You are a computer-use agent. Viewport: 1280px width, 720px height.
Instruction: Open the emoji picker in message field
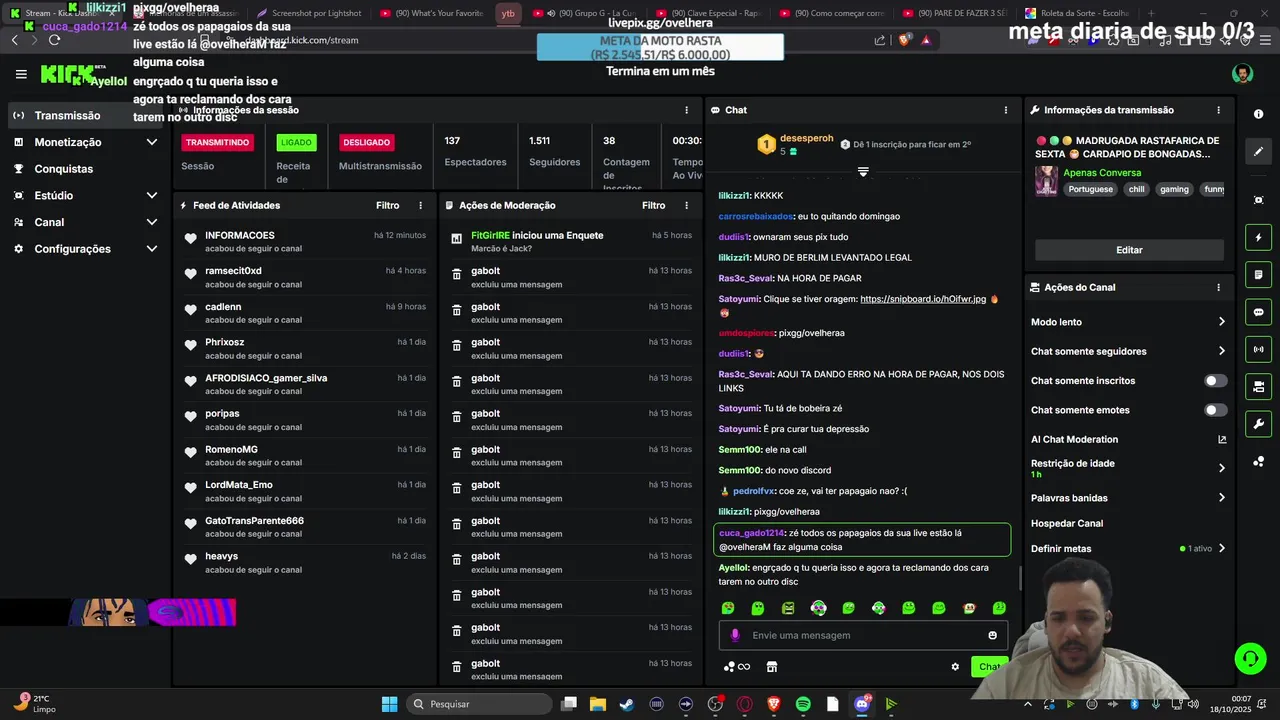coord(992,635)
